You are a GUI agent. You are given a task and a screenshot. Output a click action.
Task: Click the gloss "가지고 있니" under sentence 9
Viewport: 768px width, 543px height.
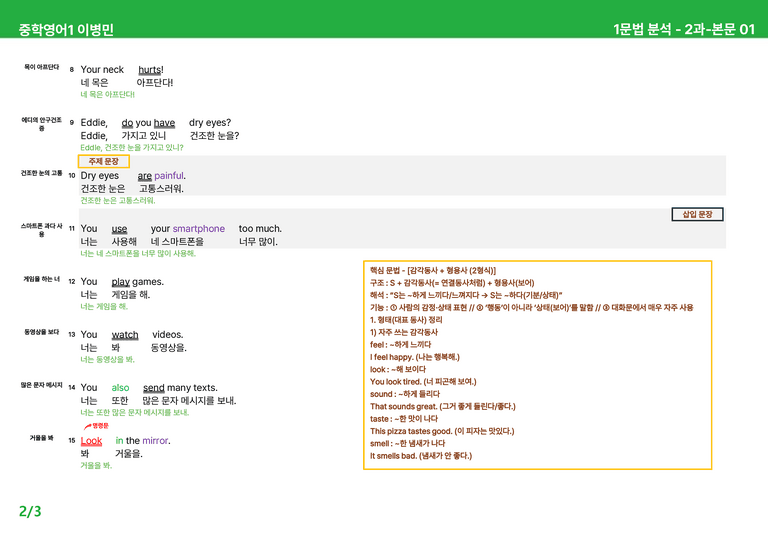pos(144,136)
